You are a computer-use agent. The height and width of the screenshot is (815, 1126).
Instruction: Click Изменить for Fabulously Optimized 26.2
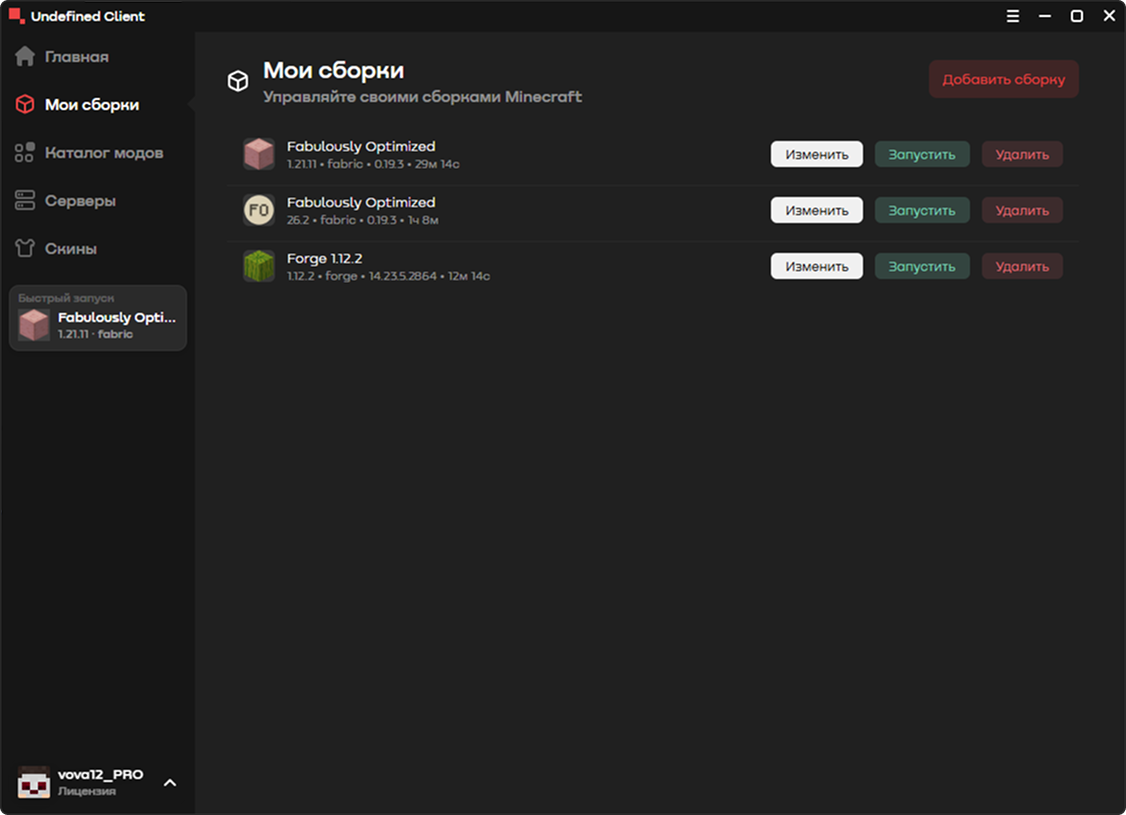click(x=816, y=210)
